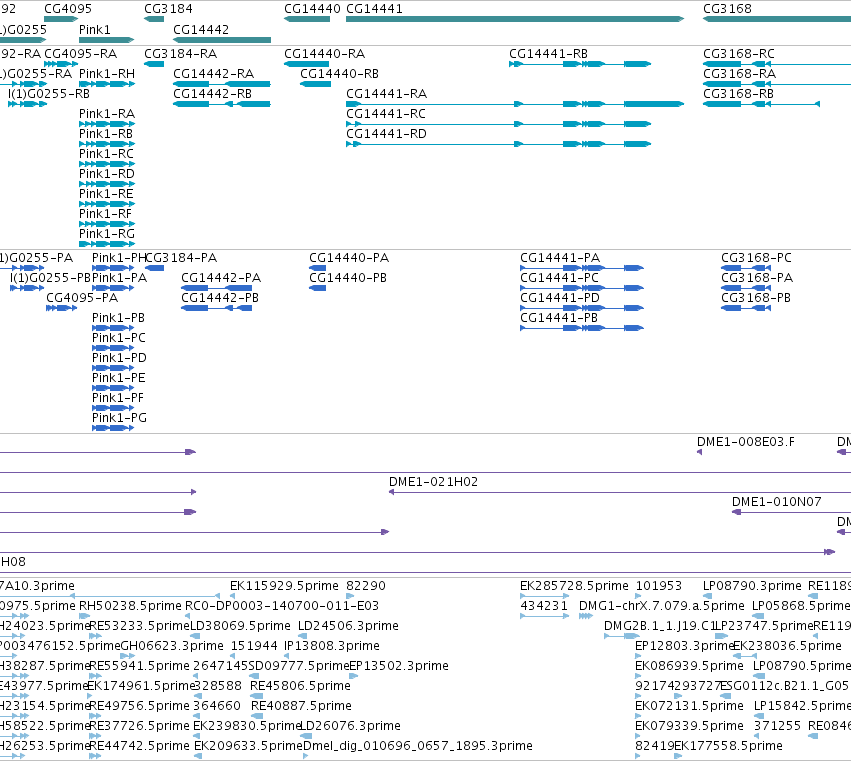Click the CG3168-RC transcript label
Image resolution: width=851 pixels, height=761 pixels.
739,54
